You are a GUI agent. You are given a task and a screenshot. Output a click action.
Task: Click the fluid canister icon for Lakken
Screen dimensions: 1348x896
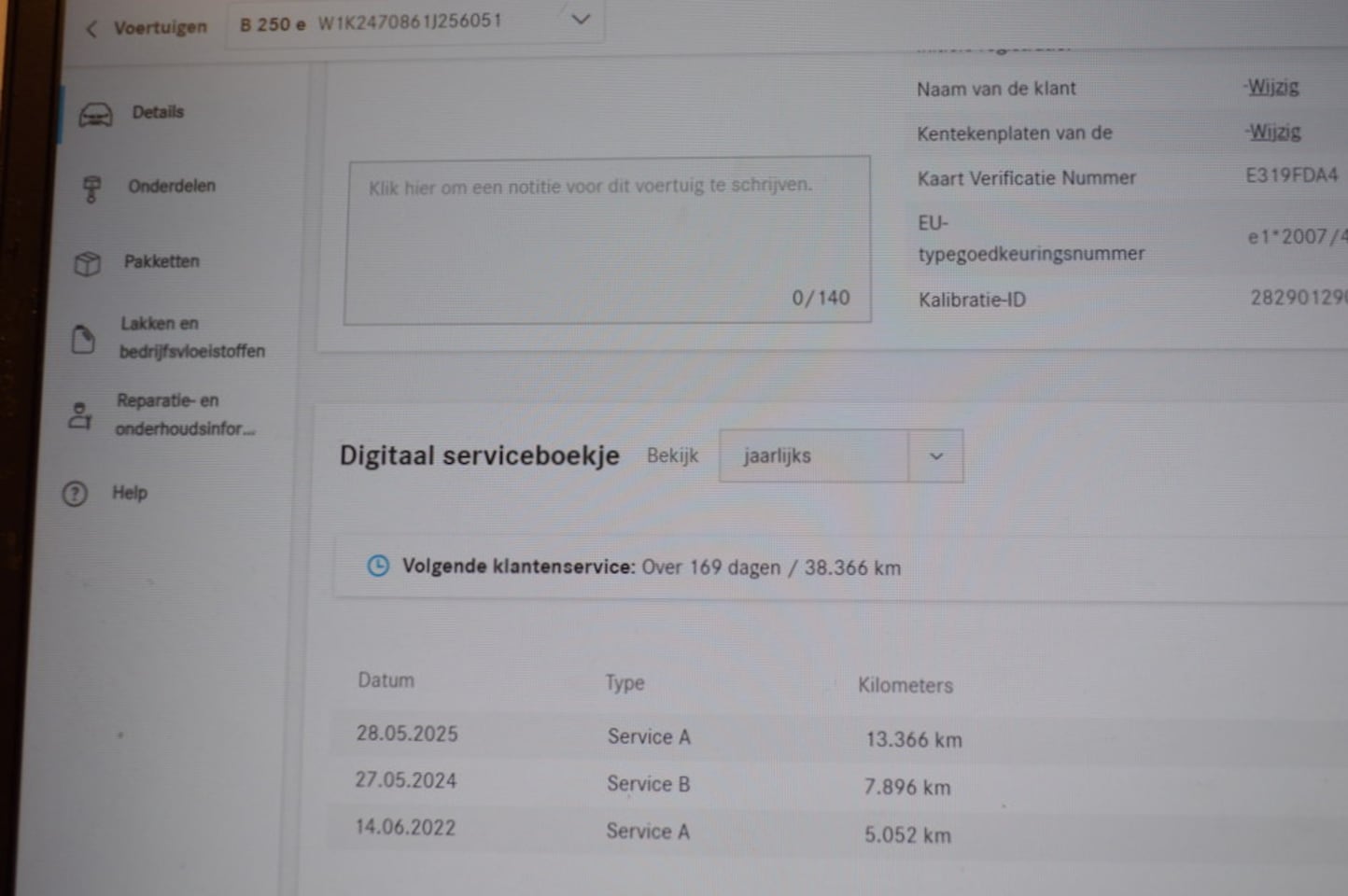click(x=83, y=339)
